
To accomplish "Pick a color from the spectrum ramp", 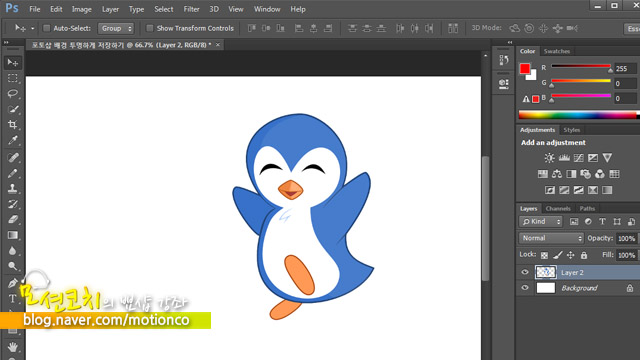I will (x=578, y=115).
